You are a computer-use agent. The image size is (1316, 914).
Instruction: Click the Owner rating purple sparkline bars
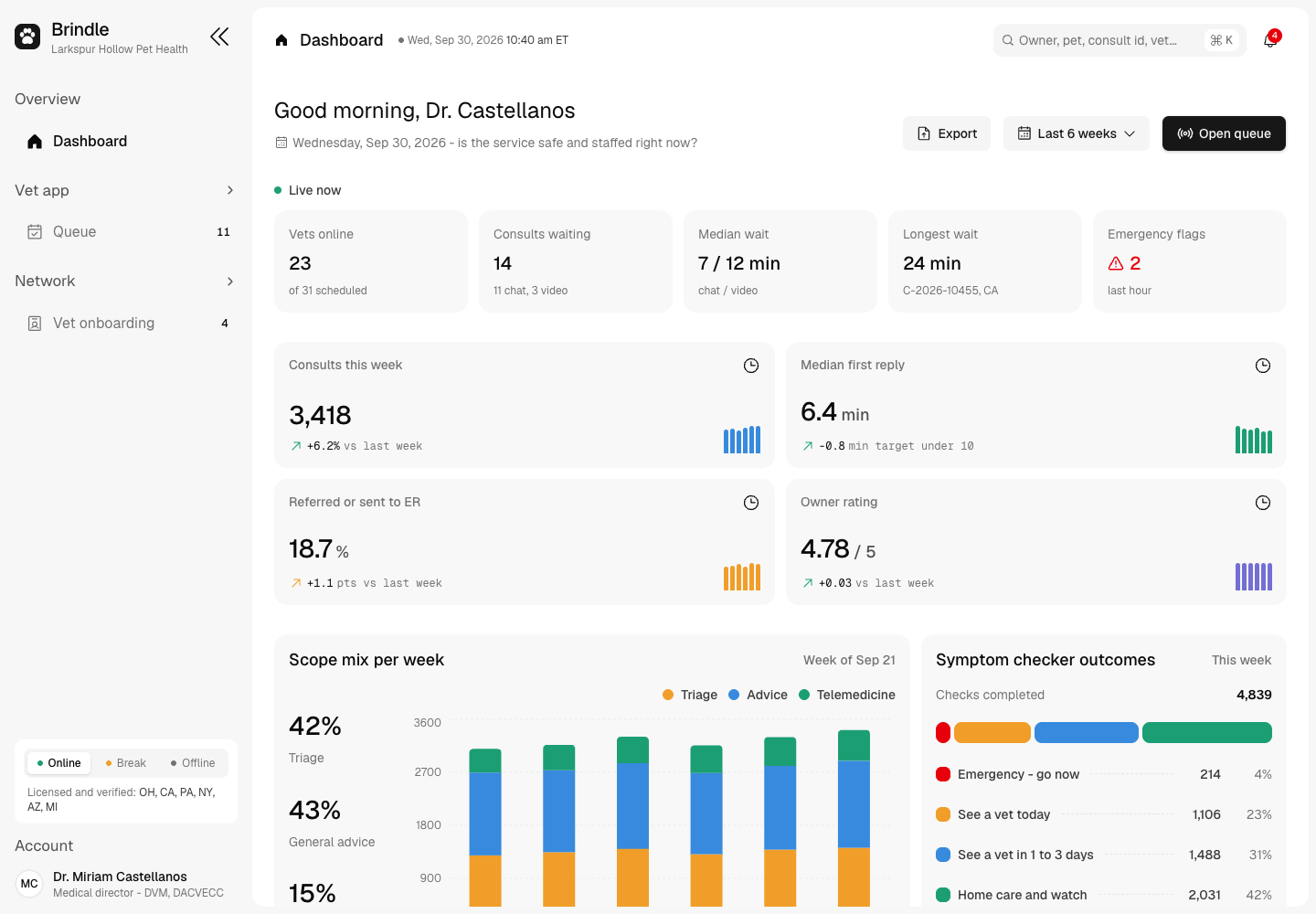point(1254,577)
